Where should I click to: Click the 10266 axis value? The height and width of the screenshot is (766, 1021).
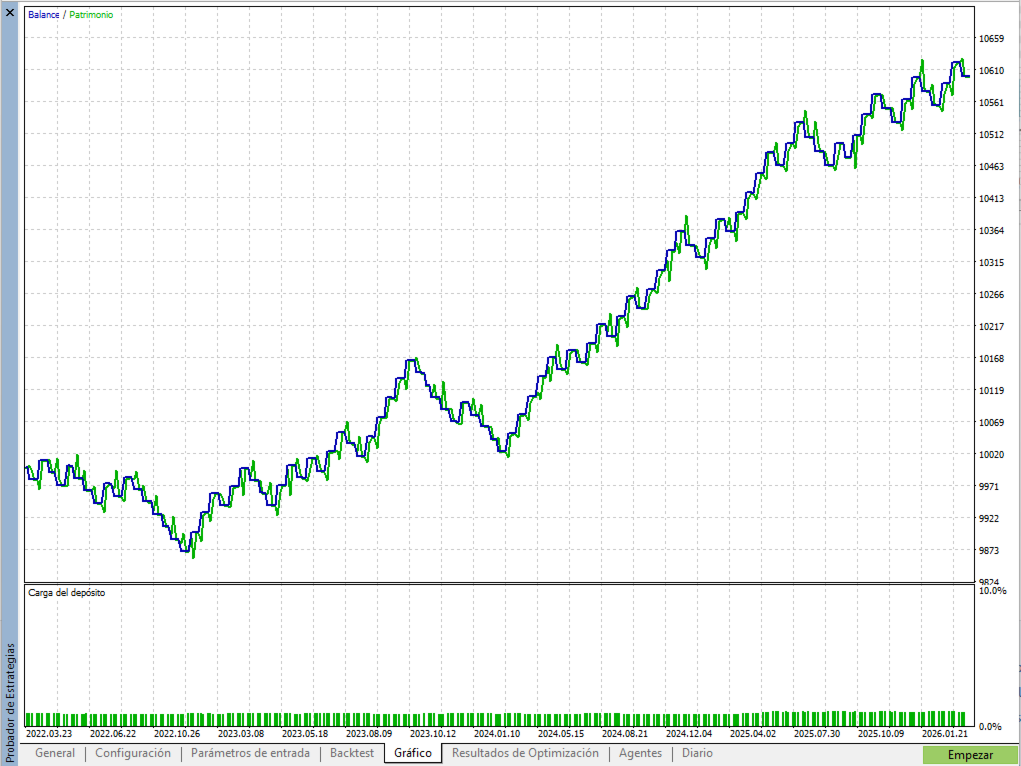coord(991,294)
